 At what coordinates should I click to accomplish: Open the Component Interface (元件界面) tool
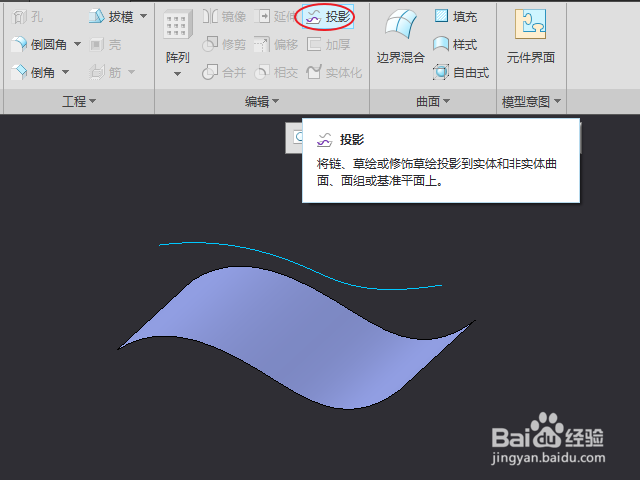[531, 38]
